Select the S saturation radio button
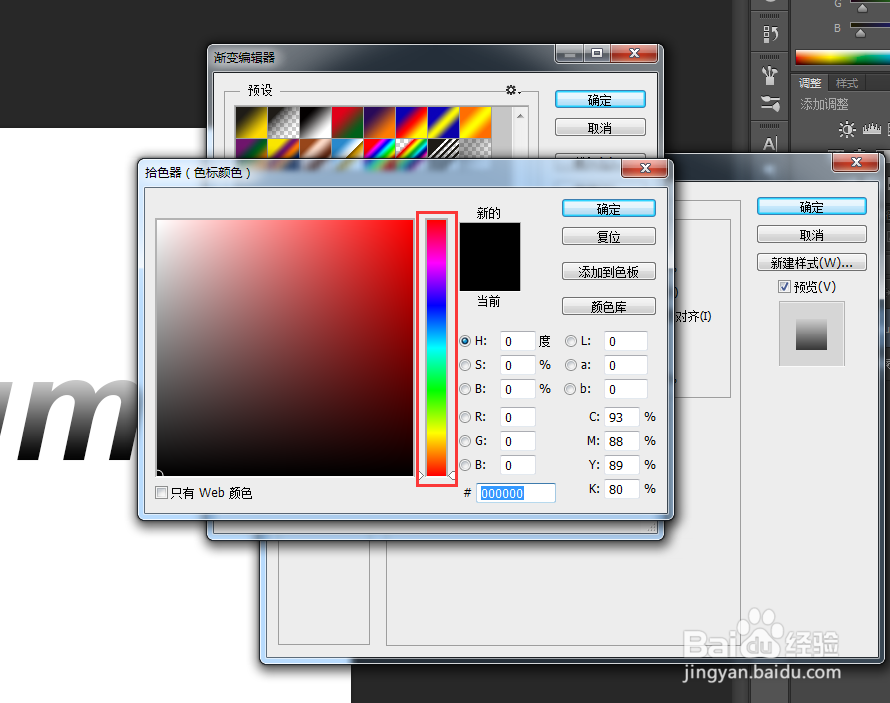Image resolution: width=890 pixels, height=703 pixels. click(465, 365)
